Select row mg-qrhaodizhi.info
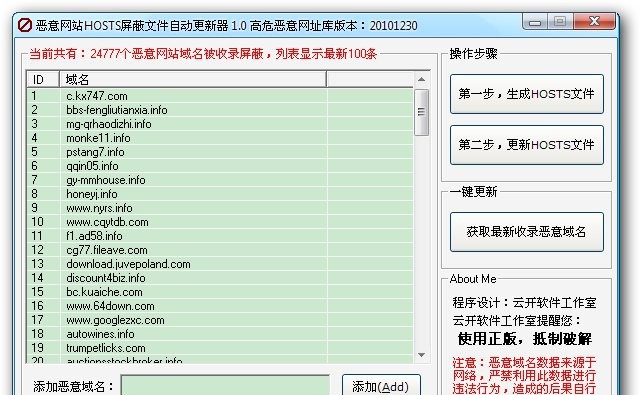 click(x=220, y=124)
